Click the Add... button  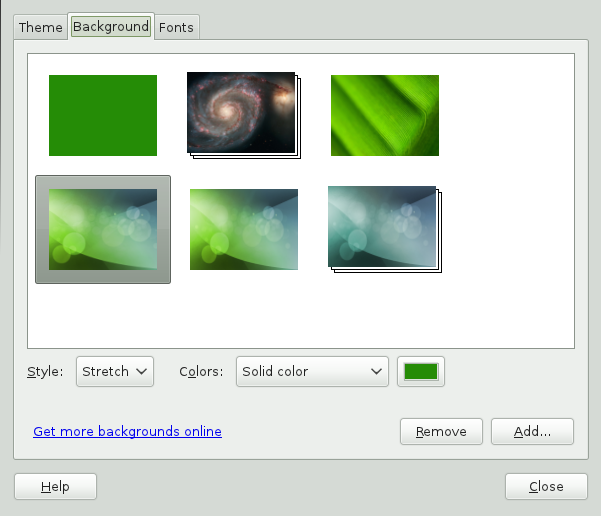click(532, 431)
